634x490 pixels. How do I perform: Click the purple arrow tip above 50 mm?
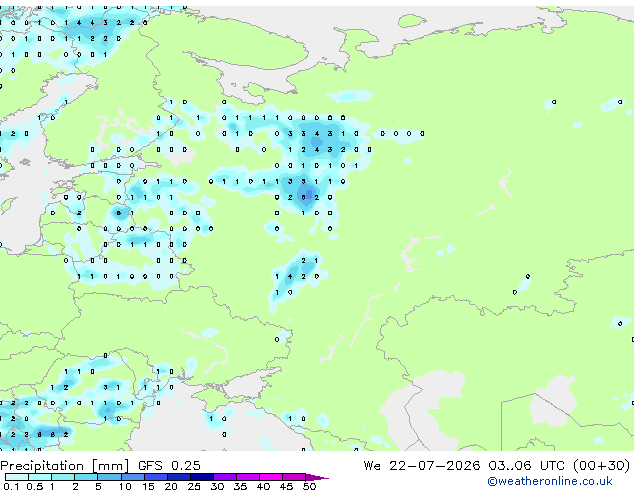(x=317, y=477)
